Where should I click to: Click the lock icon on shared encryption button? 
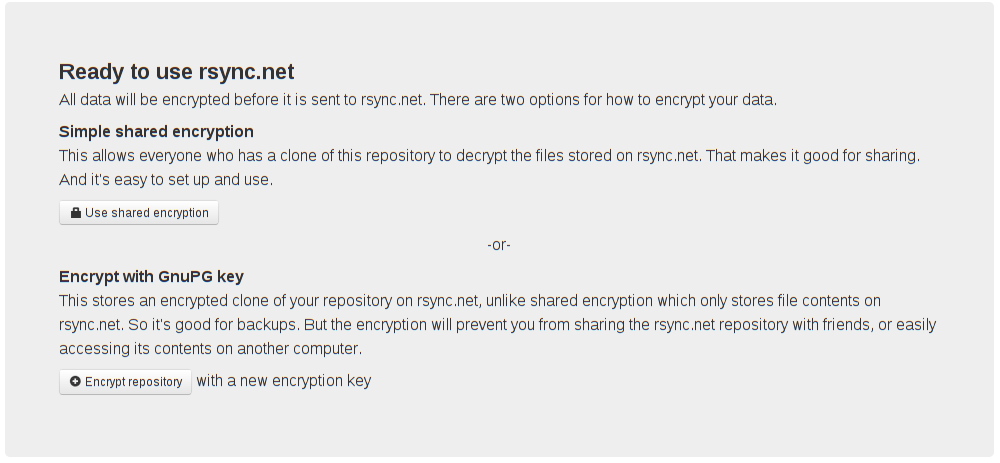coord(75,213)
